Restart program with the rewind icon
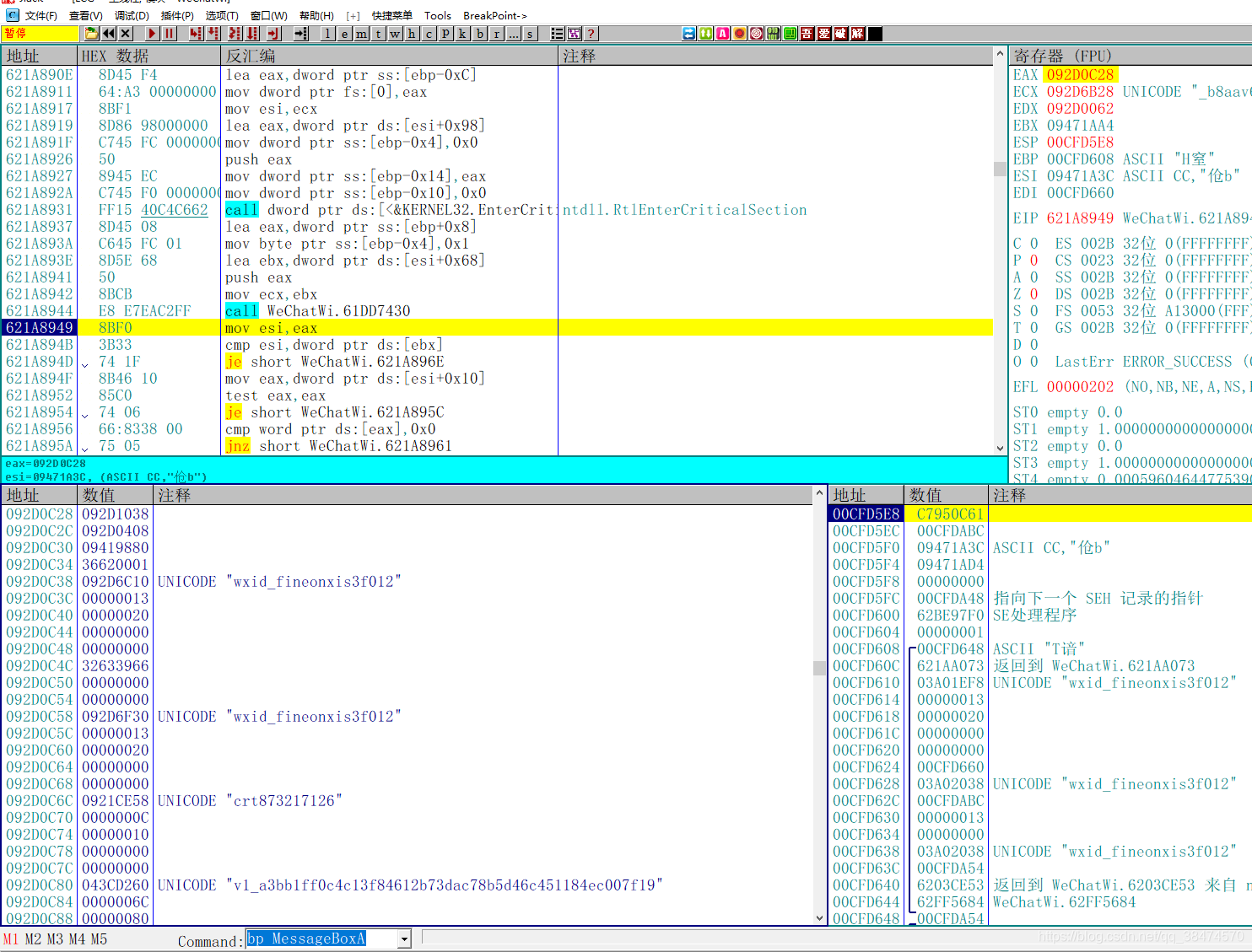The image size is (1252, 952). (x=109, y=34)
